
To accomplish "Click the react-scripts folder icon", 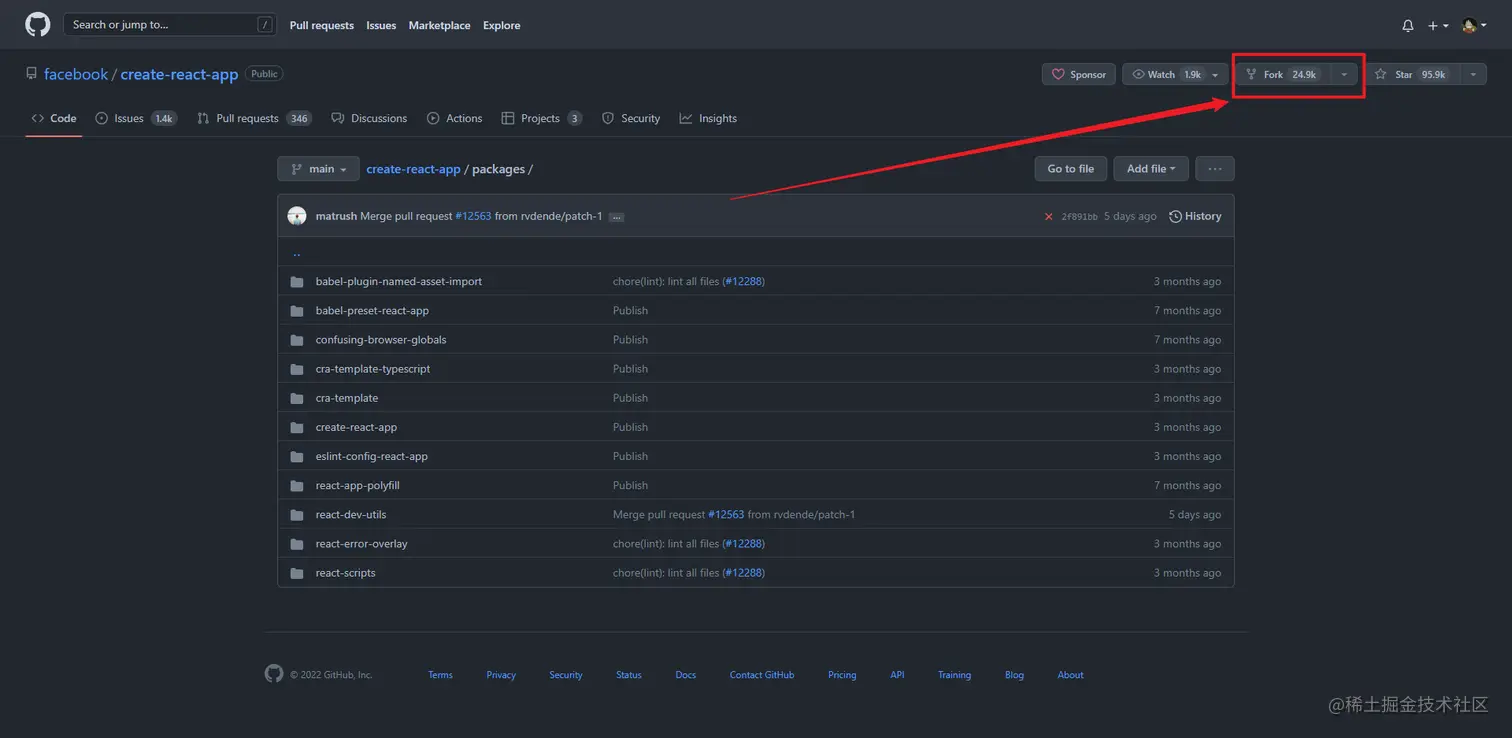I will click(x=297, y=573).
